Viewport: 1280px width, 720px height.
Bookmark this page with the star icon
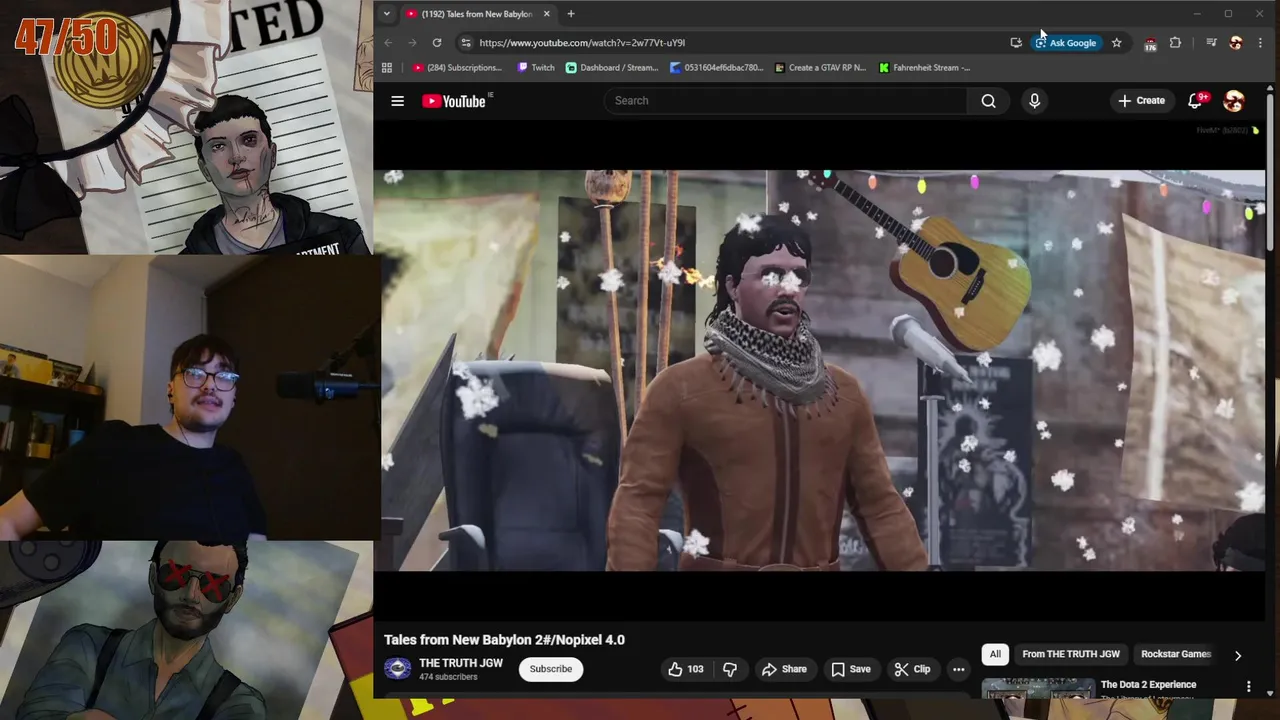tap(1116, 43)
